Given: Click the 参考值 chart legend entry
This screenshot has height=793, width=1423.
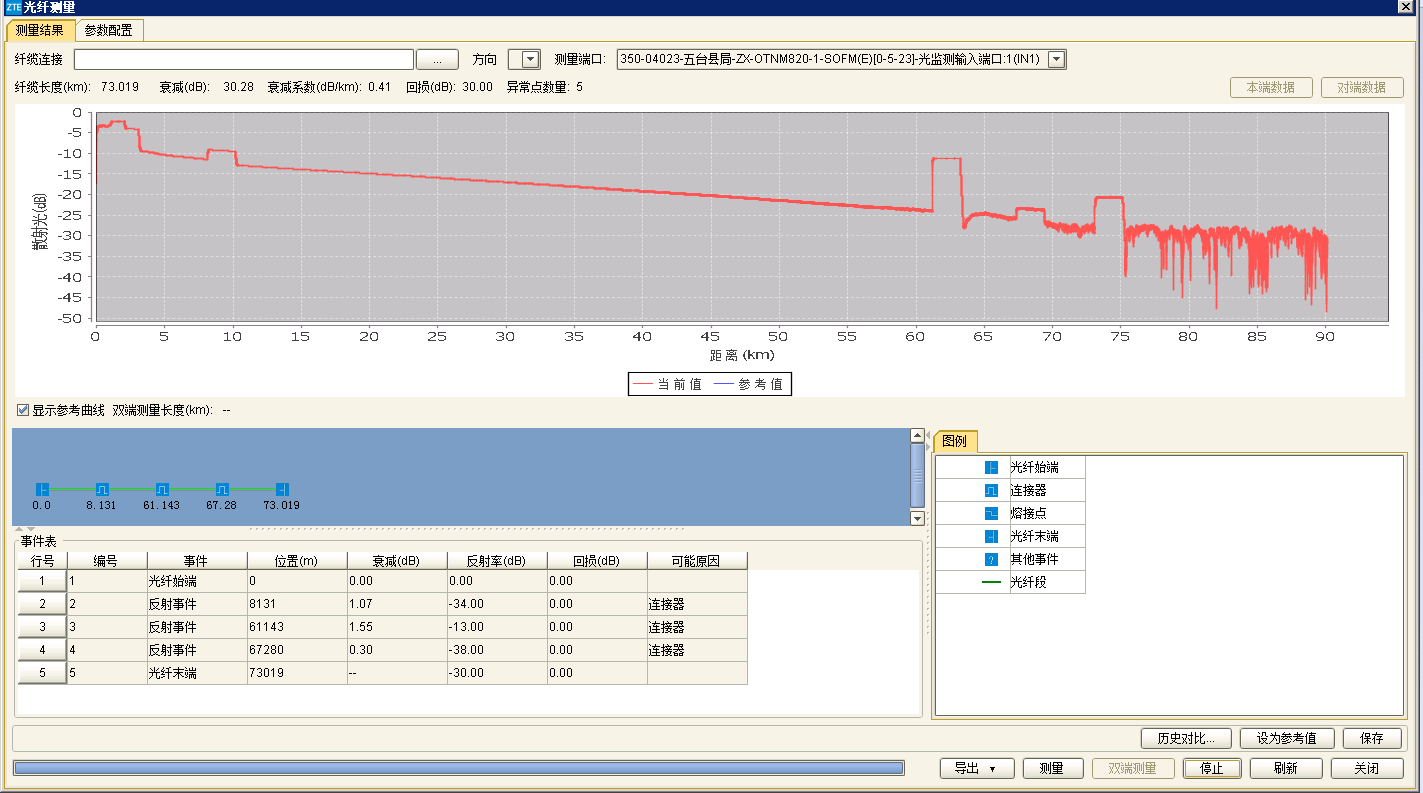Looking at the screenshot, I should [749, 385].
